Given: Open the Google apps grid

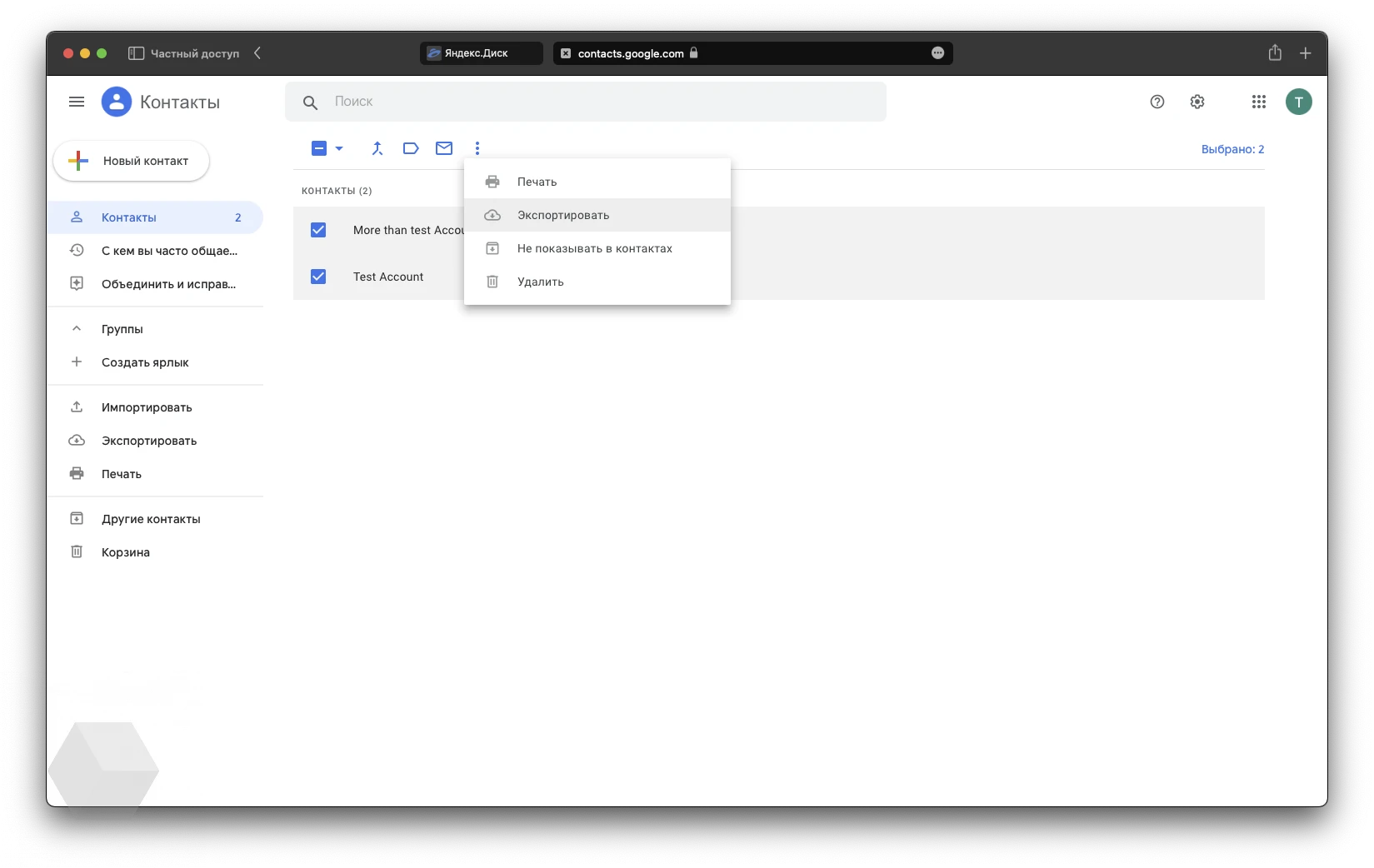Looking at the screenshot, I should pyautogui.click(x=1258, y=102).
